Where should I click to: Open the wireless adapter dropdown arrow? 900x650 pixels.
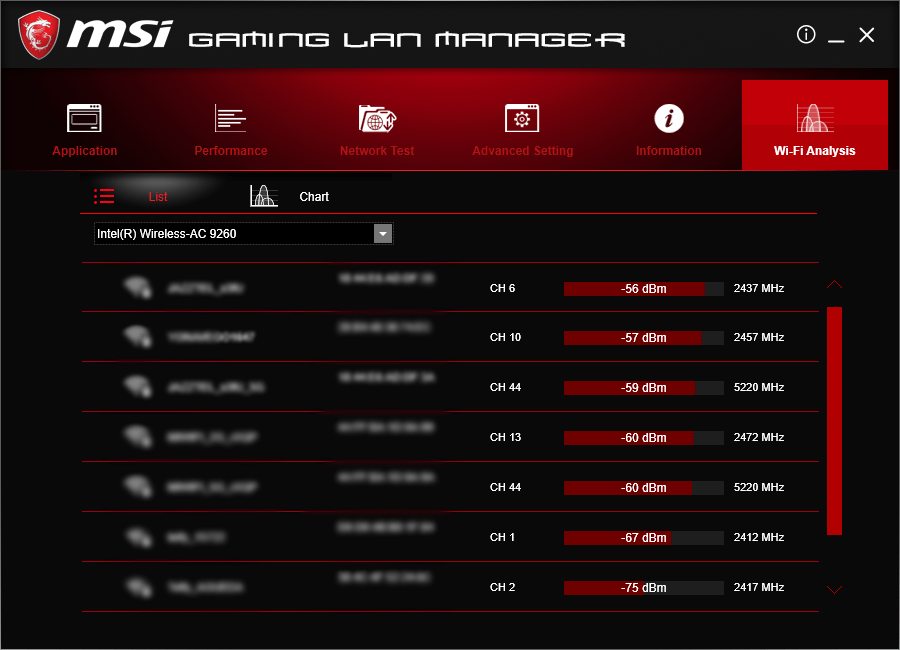pyautogui.click(x=383, y=234)
